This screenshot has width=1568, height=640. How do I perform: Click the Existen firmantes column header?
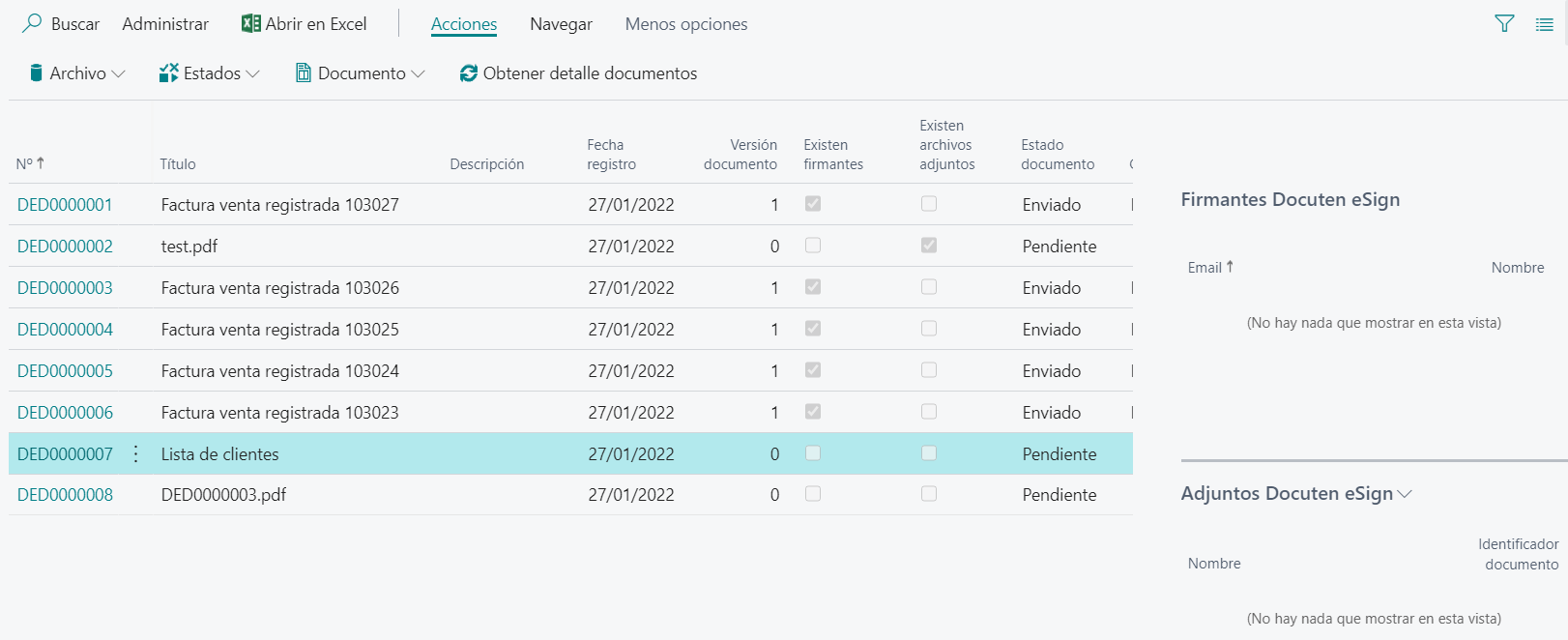pyautogui.click(x=833, y=155)
